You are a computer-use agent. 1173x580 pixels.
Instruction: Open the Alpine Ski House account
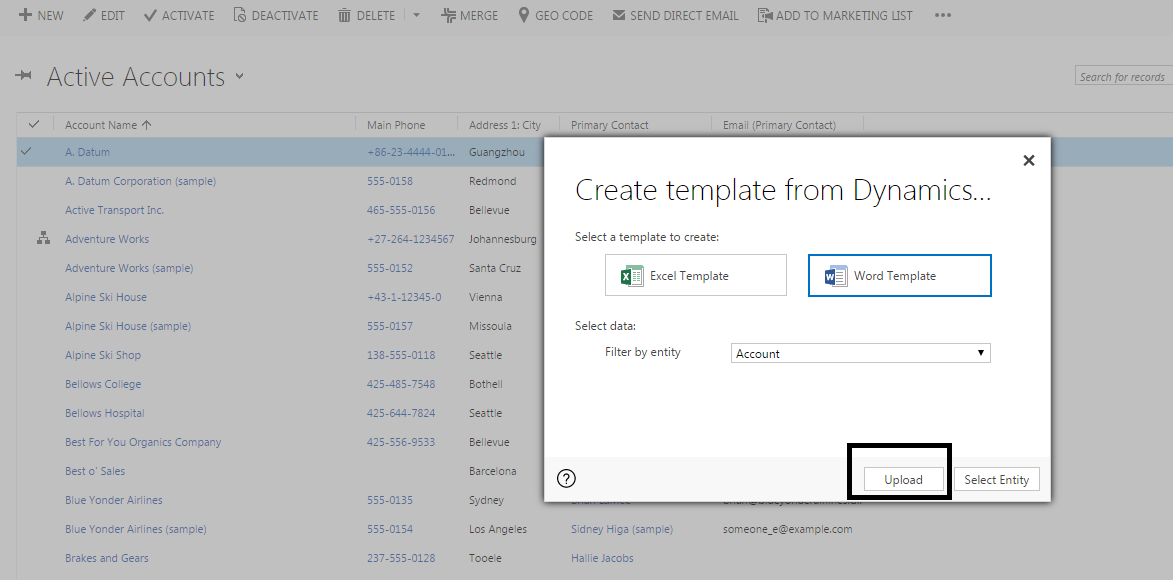click(x=106, y=297)
